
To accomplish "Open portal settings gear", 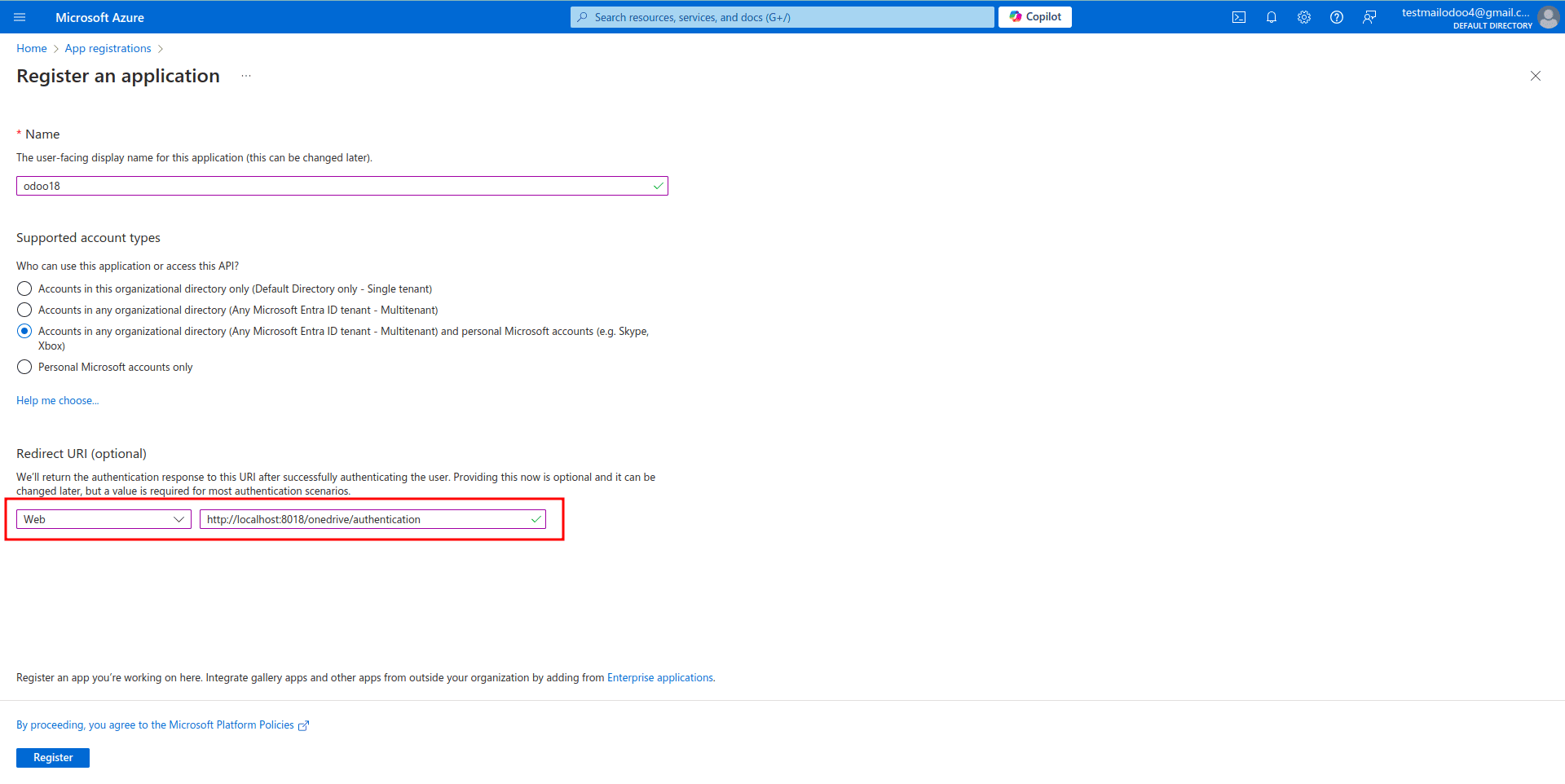I will [1303, 17].
